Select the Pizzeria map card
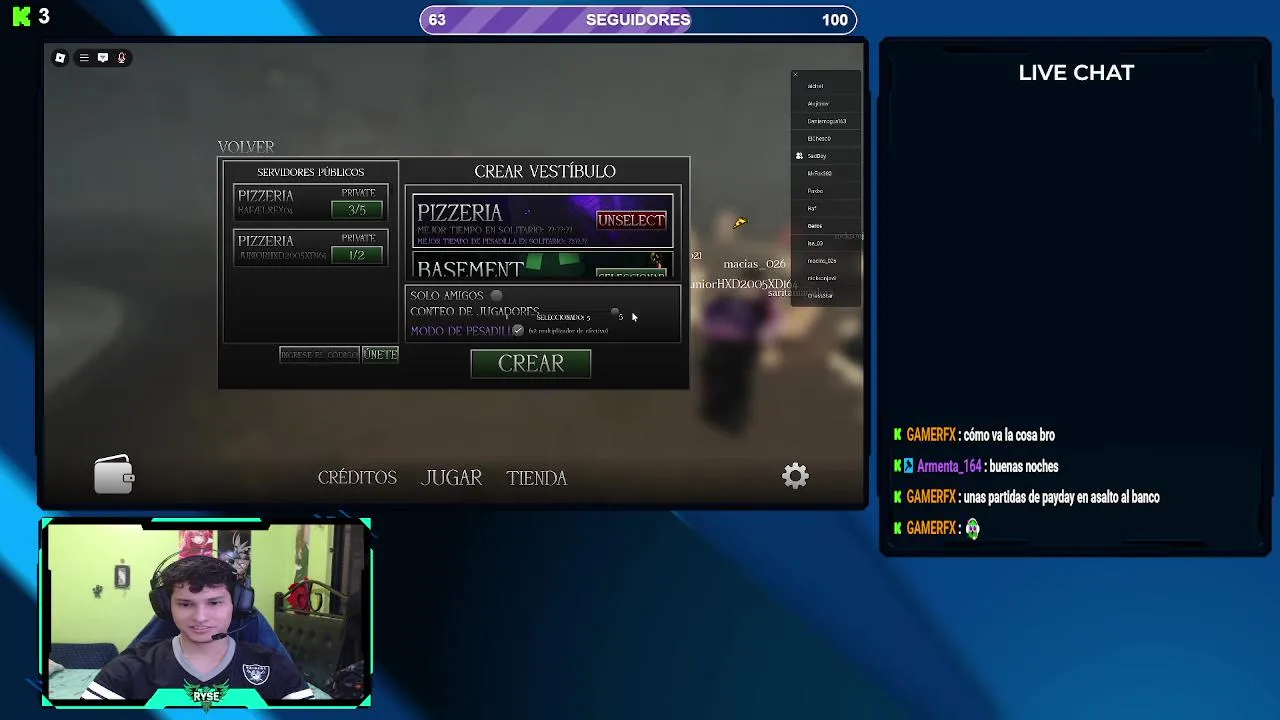Screen dimensions: 1280x720 543,221
